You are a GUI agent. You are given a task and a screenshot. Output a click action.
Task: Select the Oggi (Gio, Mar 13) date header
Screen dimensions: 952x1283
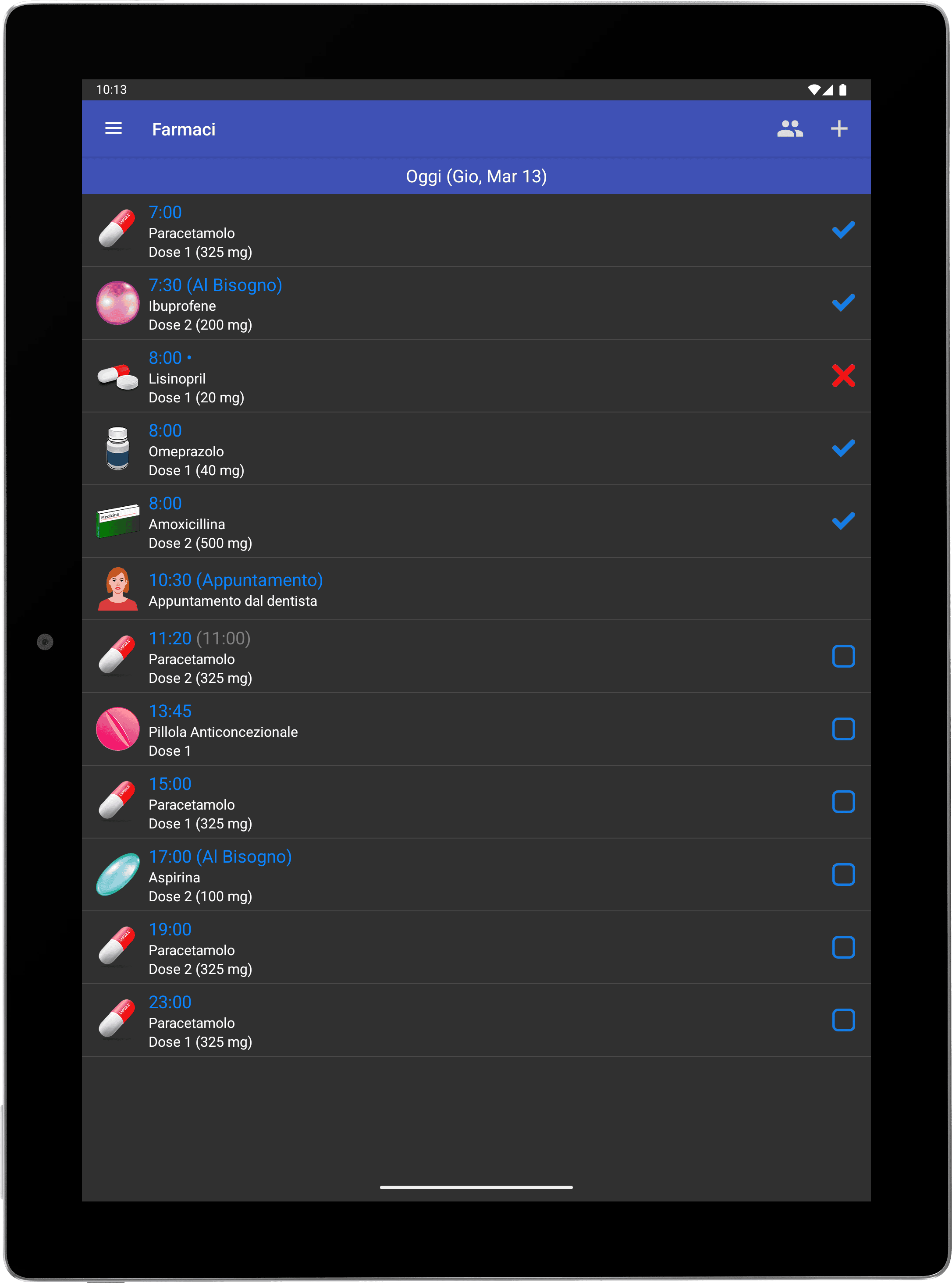pyautogui.click(x=476, y=176)
